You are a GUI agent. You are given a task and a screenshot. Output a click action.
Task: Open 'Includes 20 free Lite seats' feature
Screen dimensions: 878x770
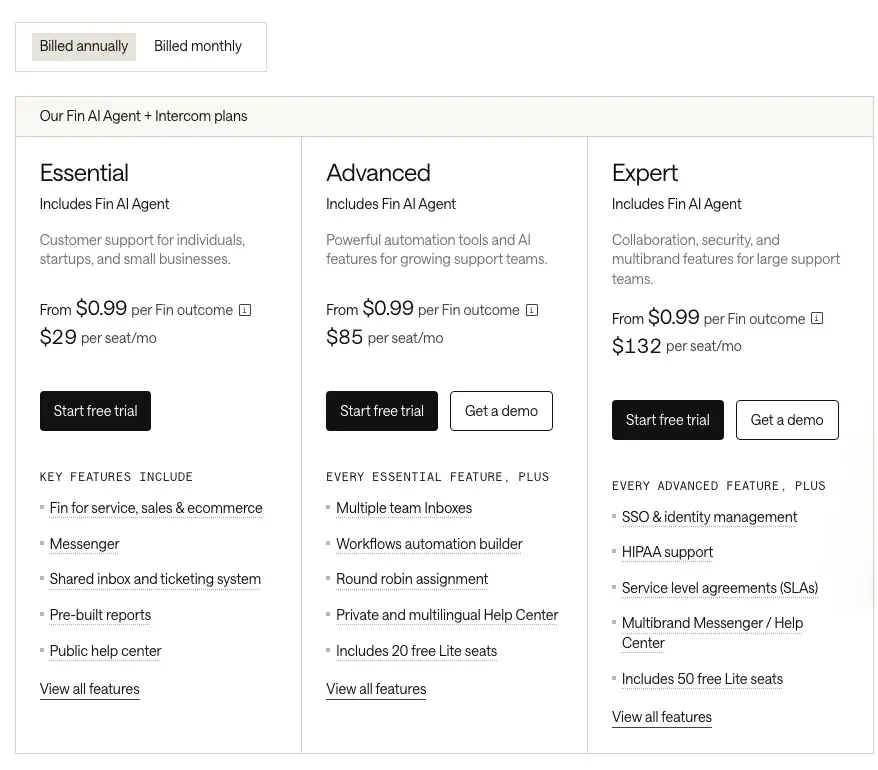point(416,651)
